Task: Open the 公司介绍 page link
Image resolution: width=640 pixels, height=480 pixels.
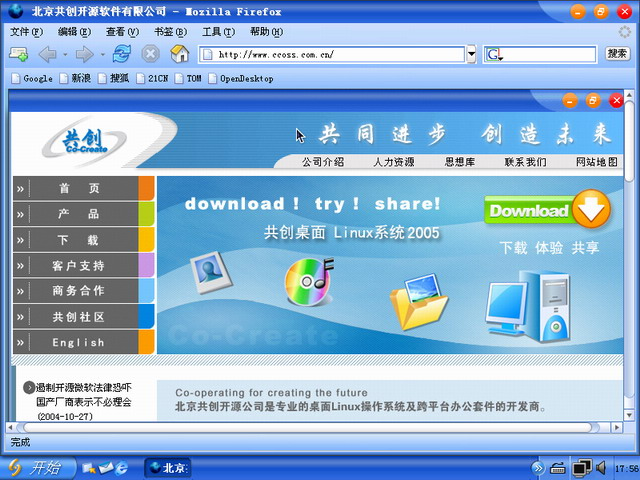Action: (323, 162)
